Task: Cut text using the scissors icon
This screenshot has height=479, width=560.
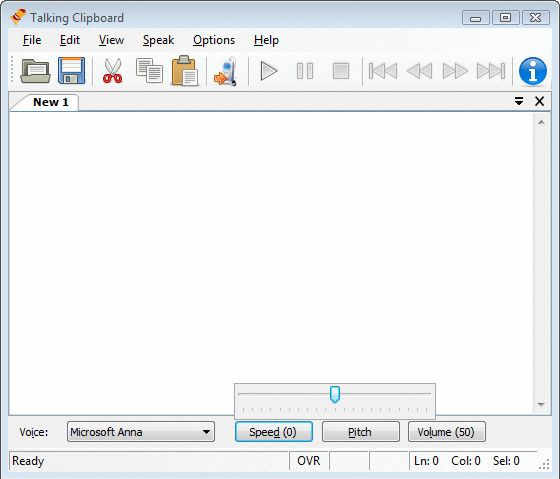Action: [112, 71]
